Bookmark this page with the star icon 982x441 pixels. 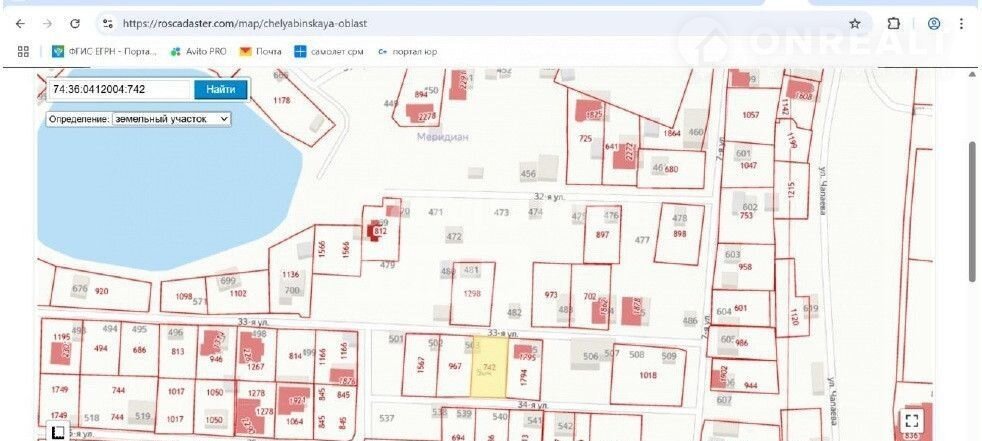tap(855, 23)
